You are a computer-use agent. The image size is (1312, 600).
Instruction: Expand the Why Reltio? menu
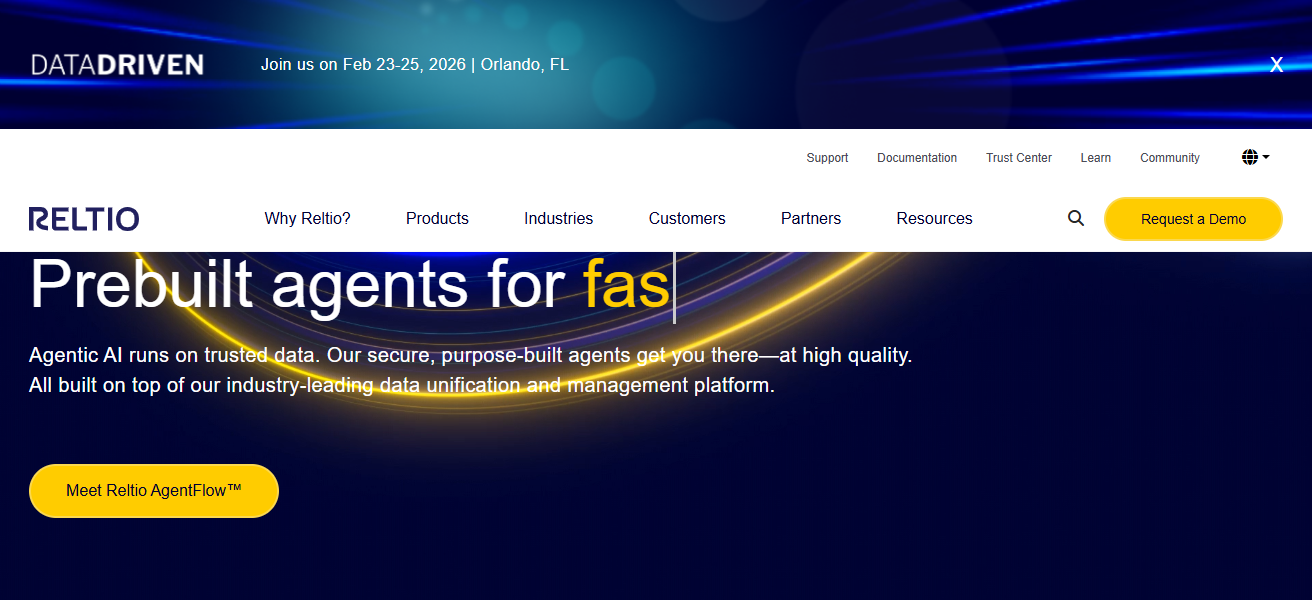307,219
